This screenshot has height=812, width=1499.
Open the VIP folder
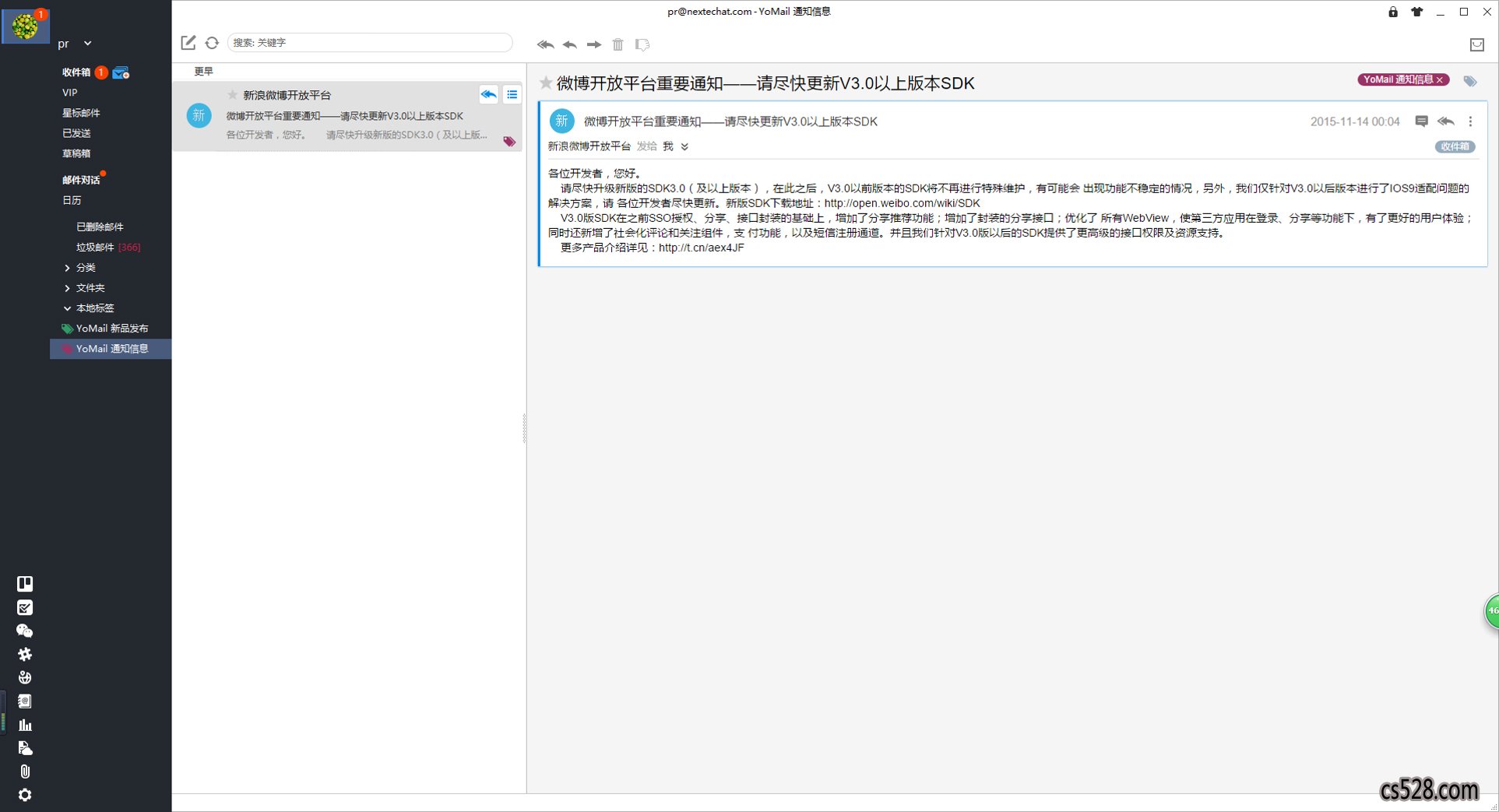pos(70,93)
